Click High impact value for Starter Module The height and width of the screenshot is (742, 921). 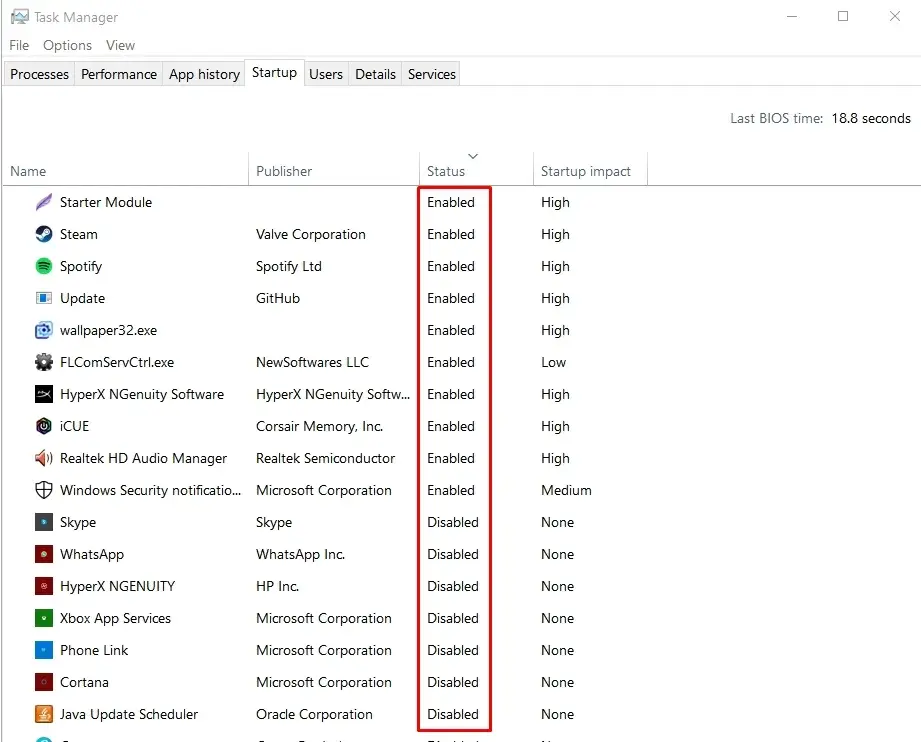[x=555, y=202]
